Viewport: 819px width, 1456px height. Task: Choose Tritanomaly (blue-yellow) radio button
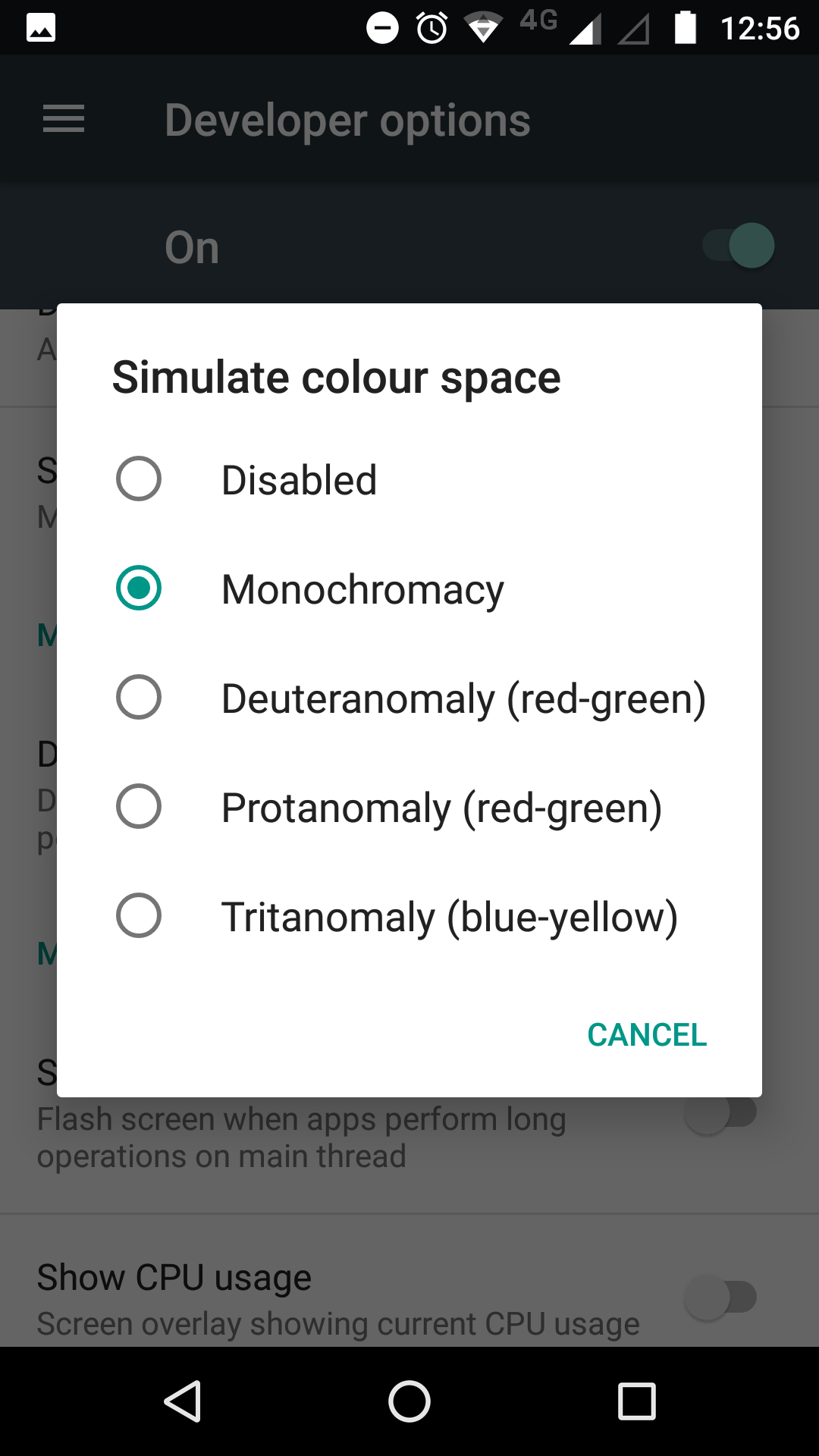pos(409,916)
